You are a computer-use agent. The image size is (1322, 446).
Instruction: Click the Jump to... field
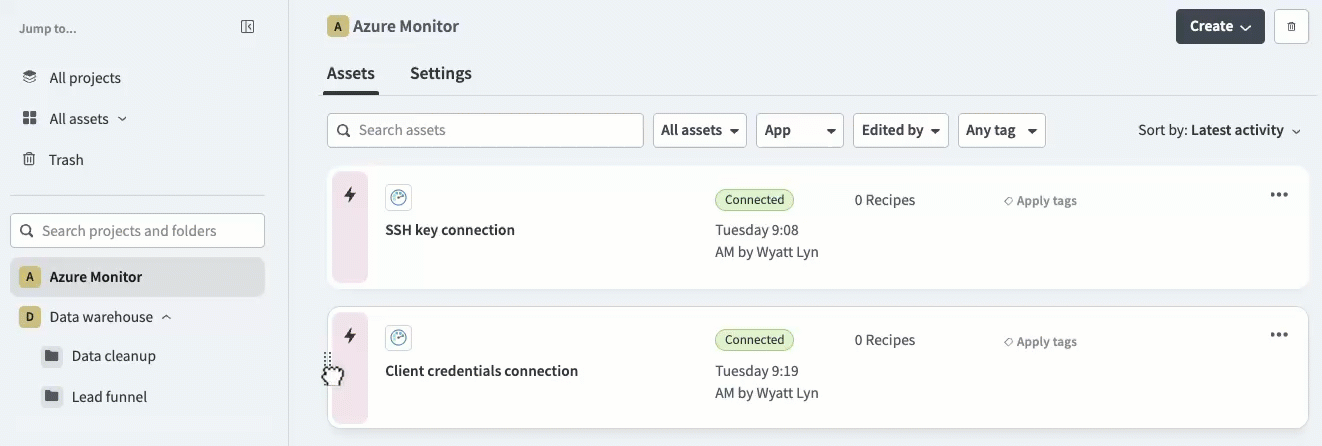coord(48,28)
